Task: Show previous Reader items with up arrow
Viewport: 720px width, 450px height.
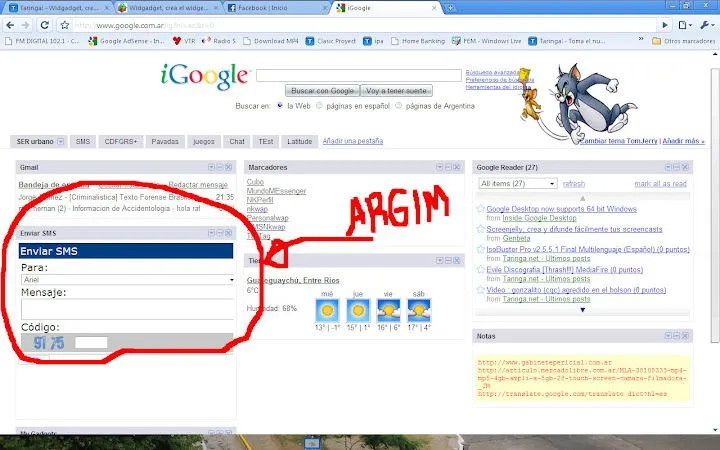Action: click(583, 198)
